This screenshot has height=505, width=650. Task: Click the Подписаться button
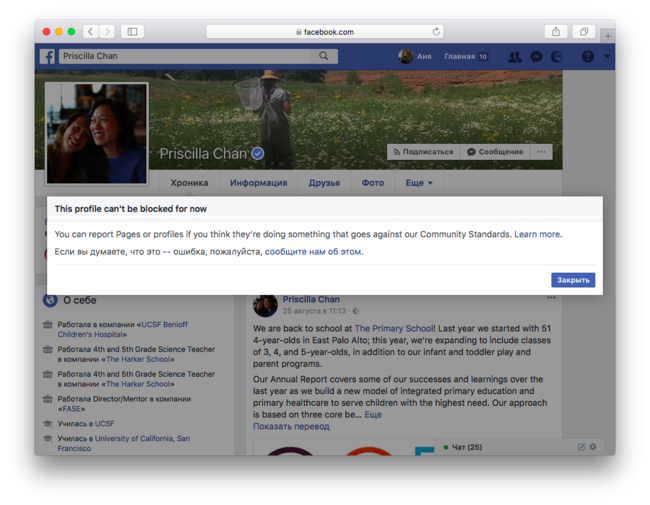[x=422, y=152]
